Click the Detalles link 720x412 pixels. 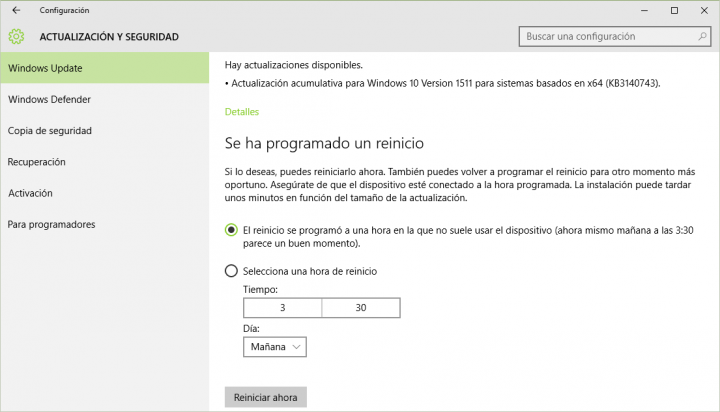[x=242, y=112]
